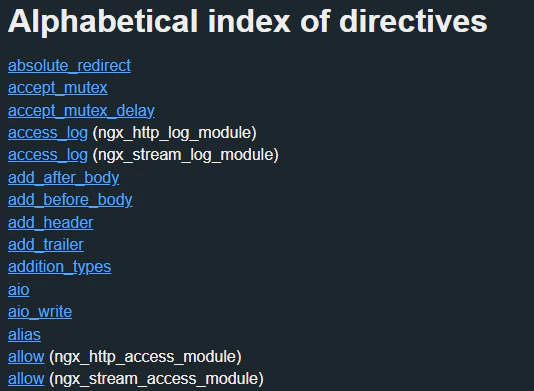Click the (ngx_stream_access_module) text label

tap(156, 379)
